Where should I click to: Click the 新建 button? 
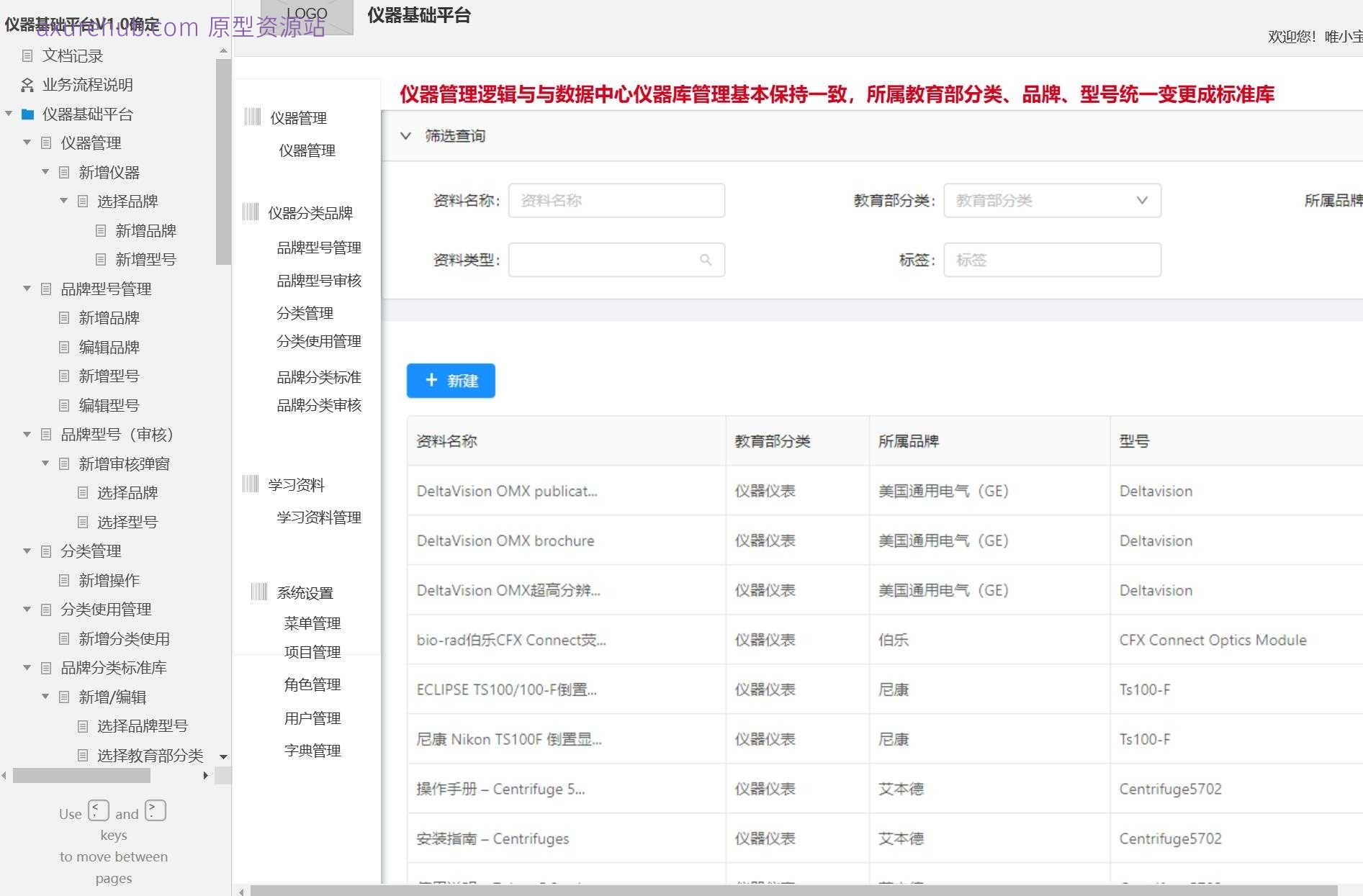(451, 381)
